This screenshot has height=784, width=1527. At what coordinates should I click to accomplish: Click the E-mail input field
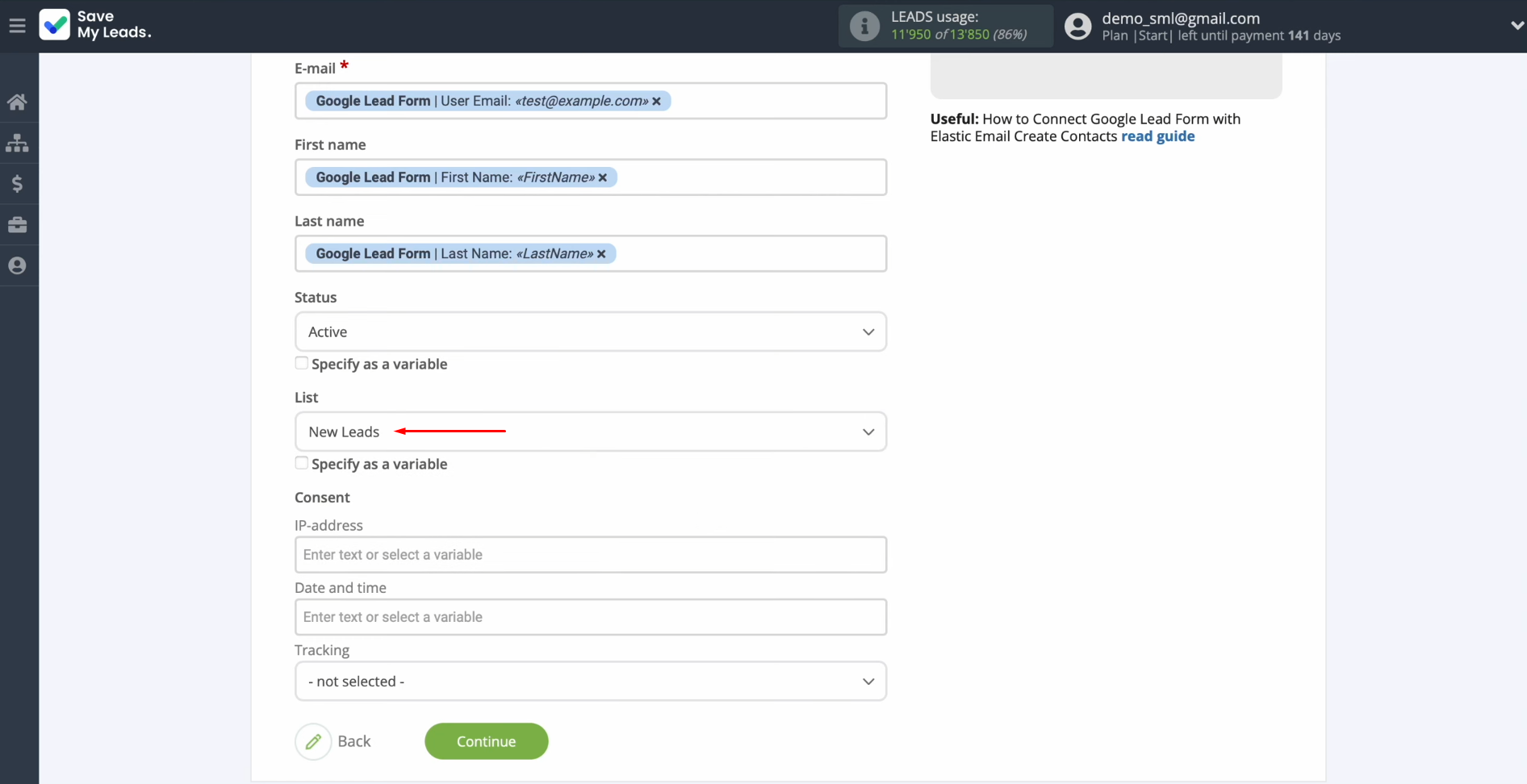[591, 101]
